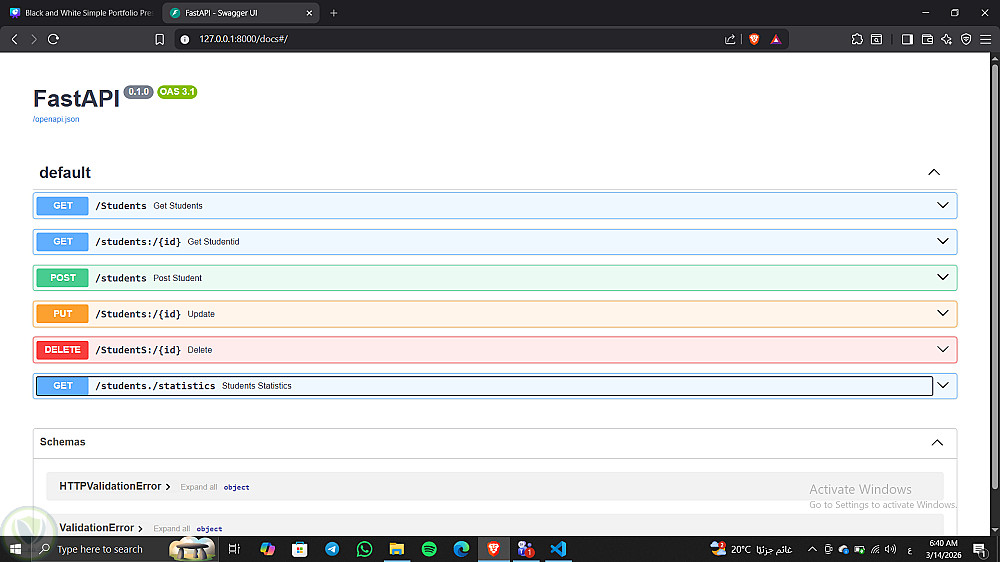Open the Brave VPN shield icon
This screenshot has height=562, width=1000.
click(966, 39)
